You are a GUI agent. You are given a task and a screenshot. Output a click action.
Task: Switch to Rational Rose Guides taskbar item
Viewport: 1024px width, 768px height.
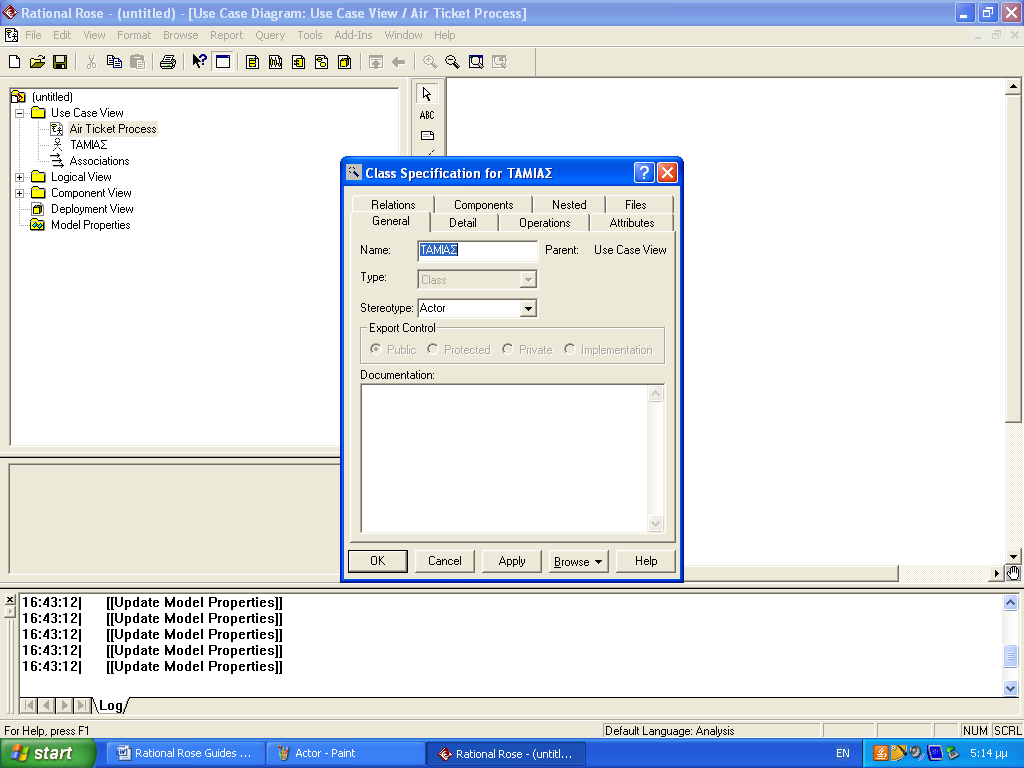point(184,753)
